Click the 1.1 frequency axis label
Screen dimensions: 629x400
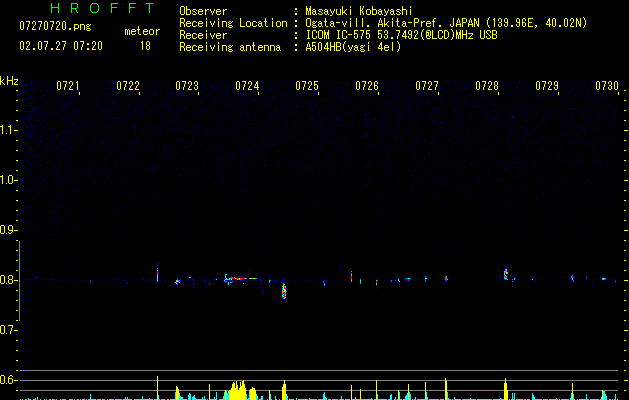point(8,130)
